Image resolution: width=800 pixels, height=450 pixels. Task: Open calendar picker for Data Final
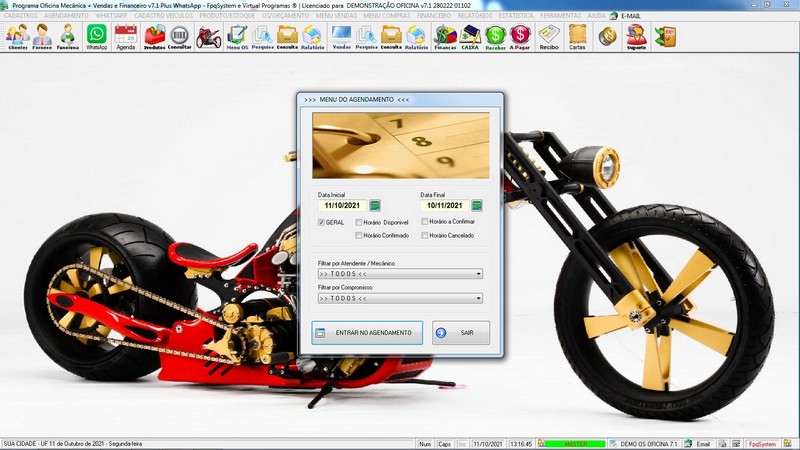[x=477, y=206]
